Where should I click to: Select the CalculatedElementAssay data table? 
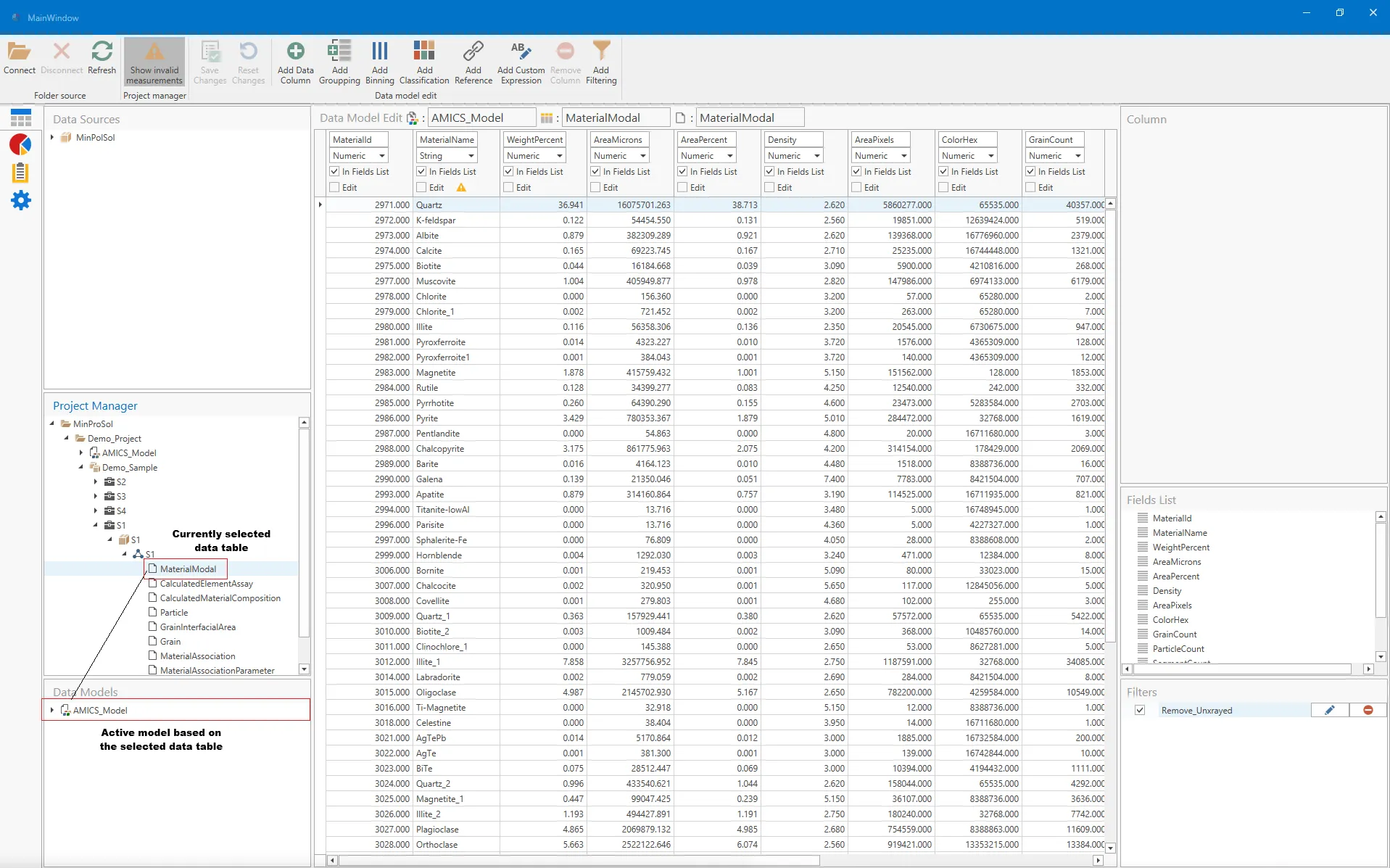tap(206, 584)
